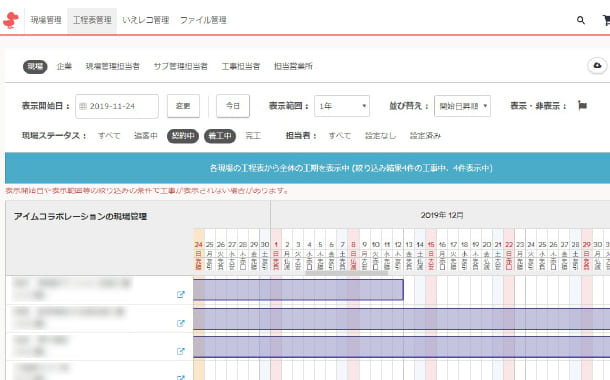This screenshot has width=610, height=380.
Task: Click the gray horizontal scrollbar under dates
Action: click(346, 273)
